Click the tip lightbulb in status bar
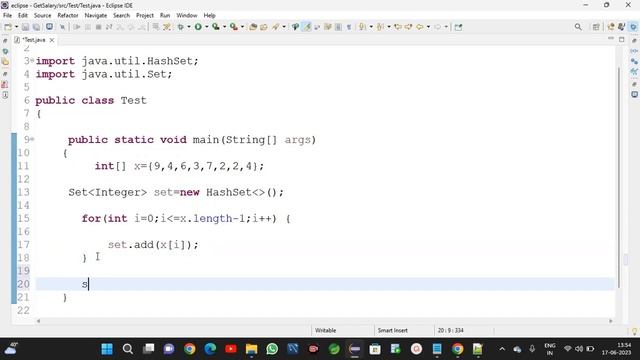 (634, 331)
